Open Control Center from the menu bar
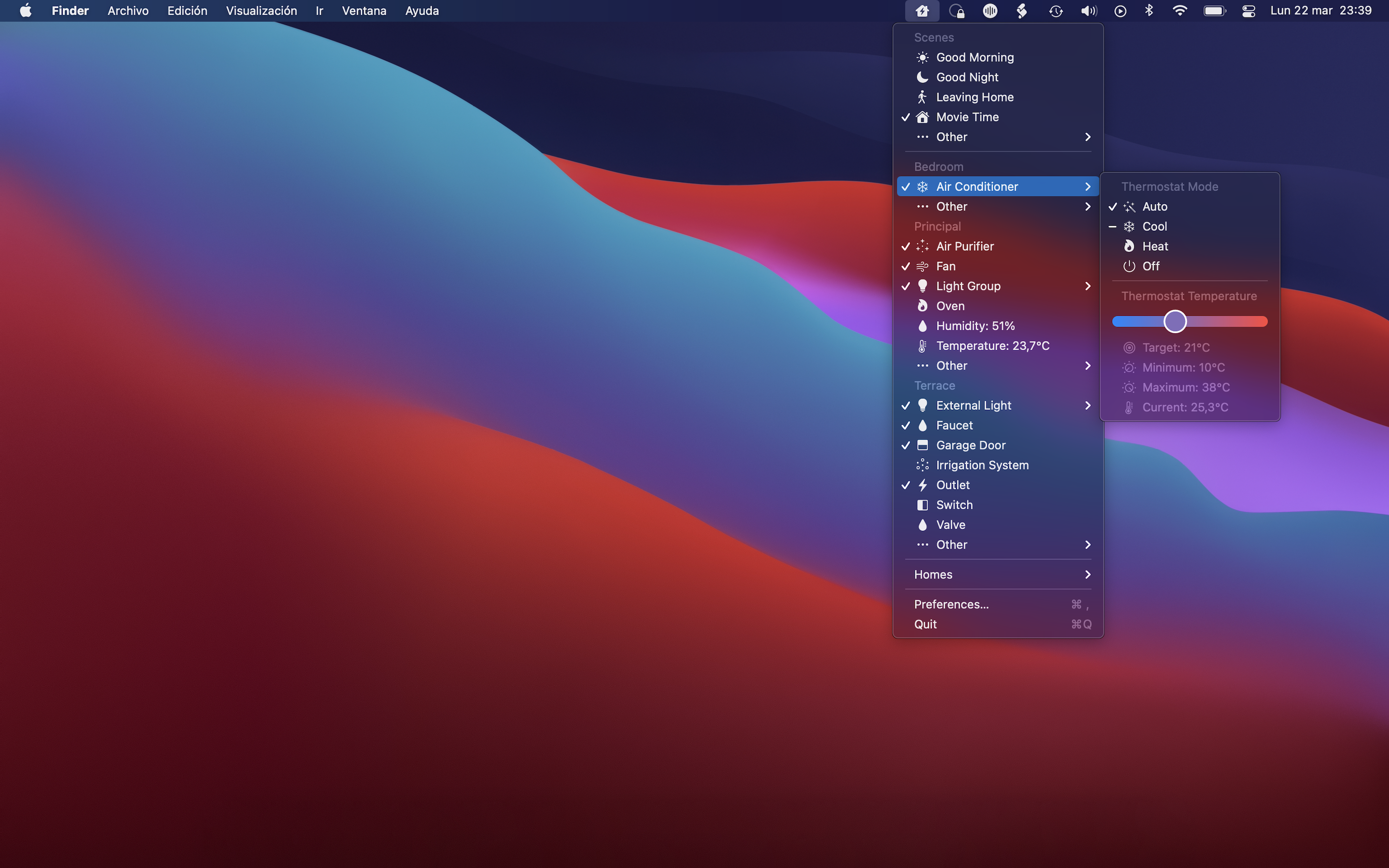The image size is (1389, 868). point(1248,11)
